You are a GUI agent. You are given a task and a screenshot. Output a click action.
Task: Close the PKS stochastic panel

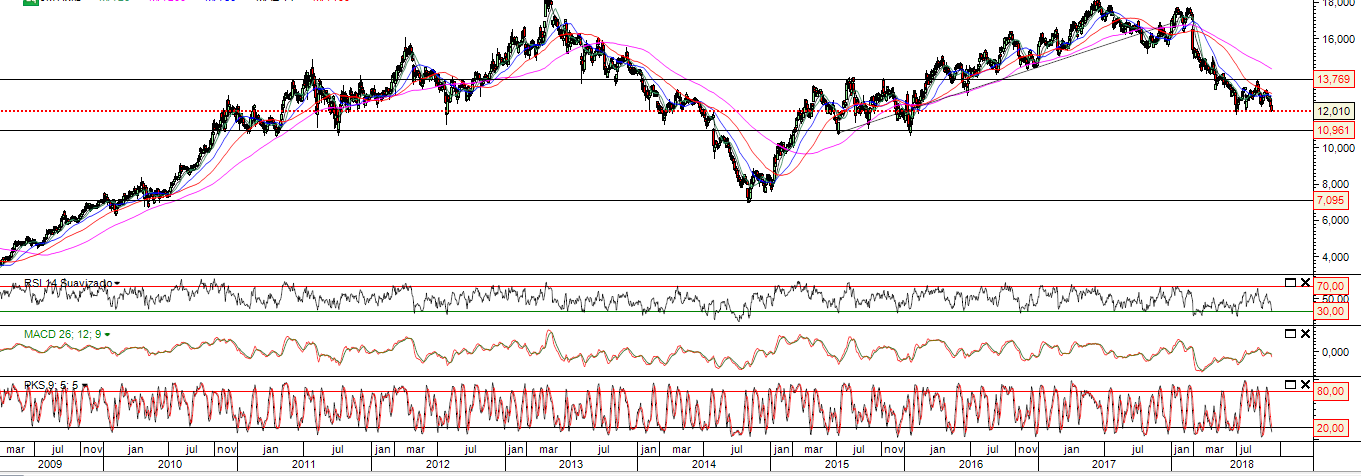coord(1304,384)
